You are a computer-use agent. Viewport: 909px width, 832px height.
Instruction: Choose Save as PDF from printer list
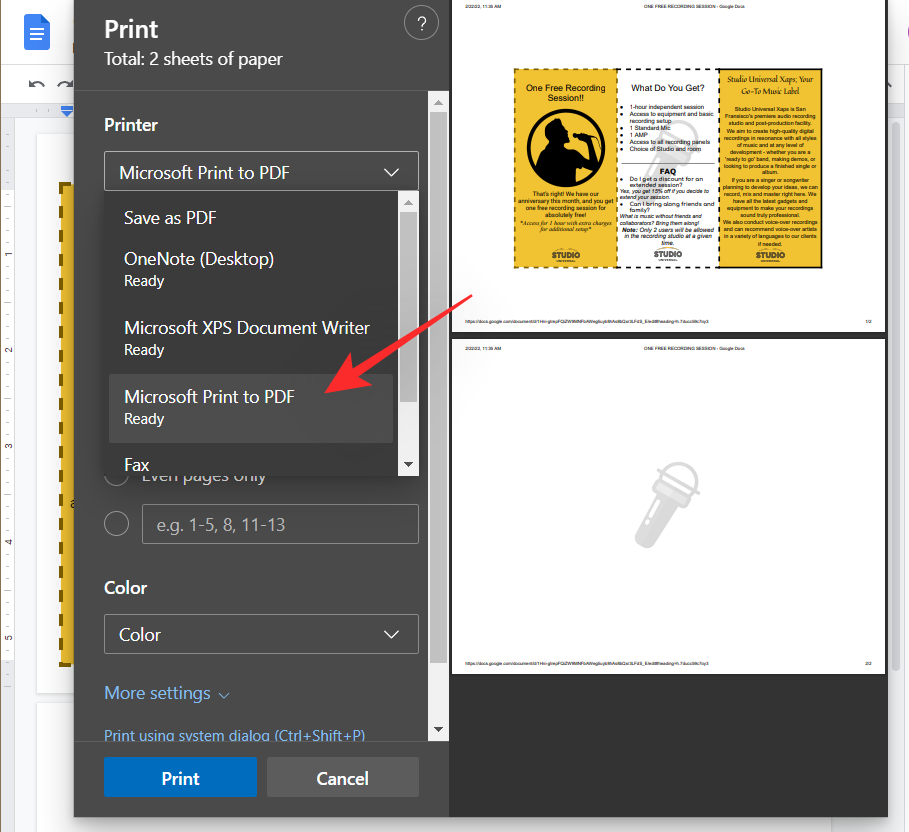click(x=170, y=218)
